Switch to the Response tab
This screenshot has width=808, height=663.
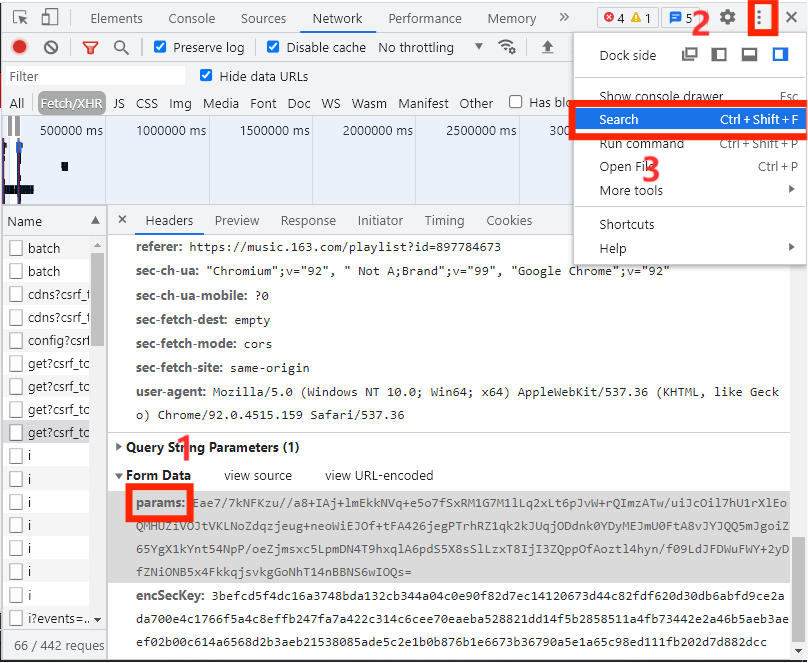(x=308, y=221)
